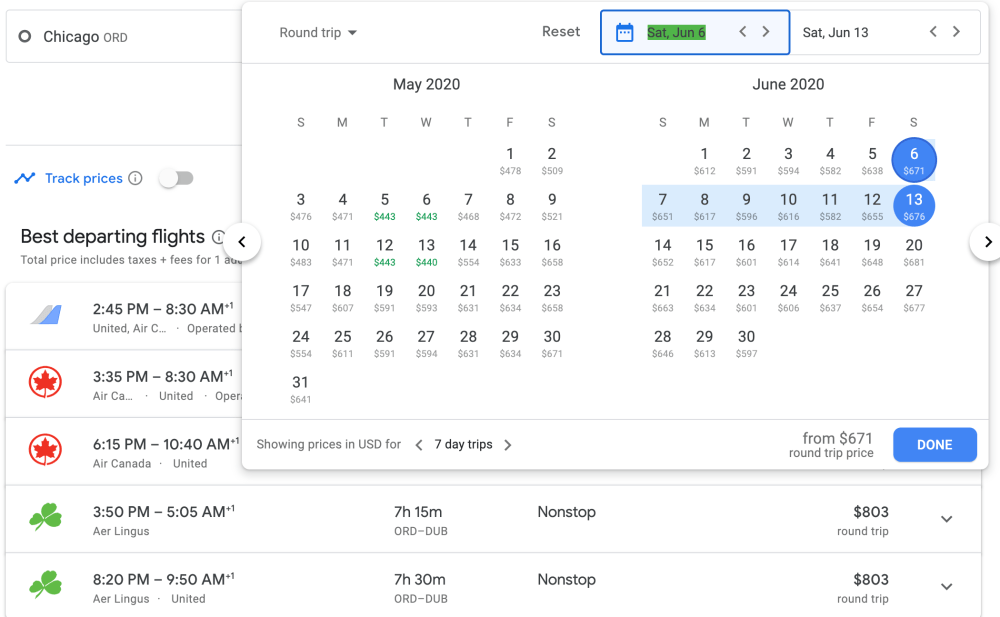
Task: Advance calendar with right arrow button
Action: click(986, 242)
